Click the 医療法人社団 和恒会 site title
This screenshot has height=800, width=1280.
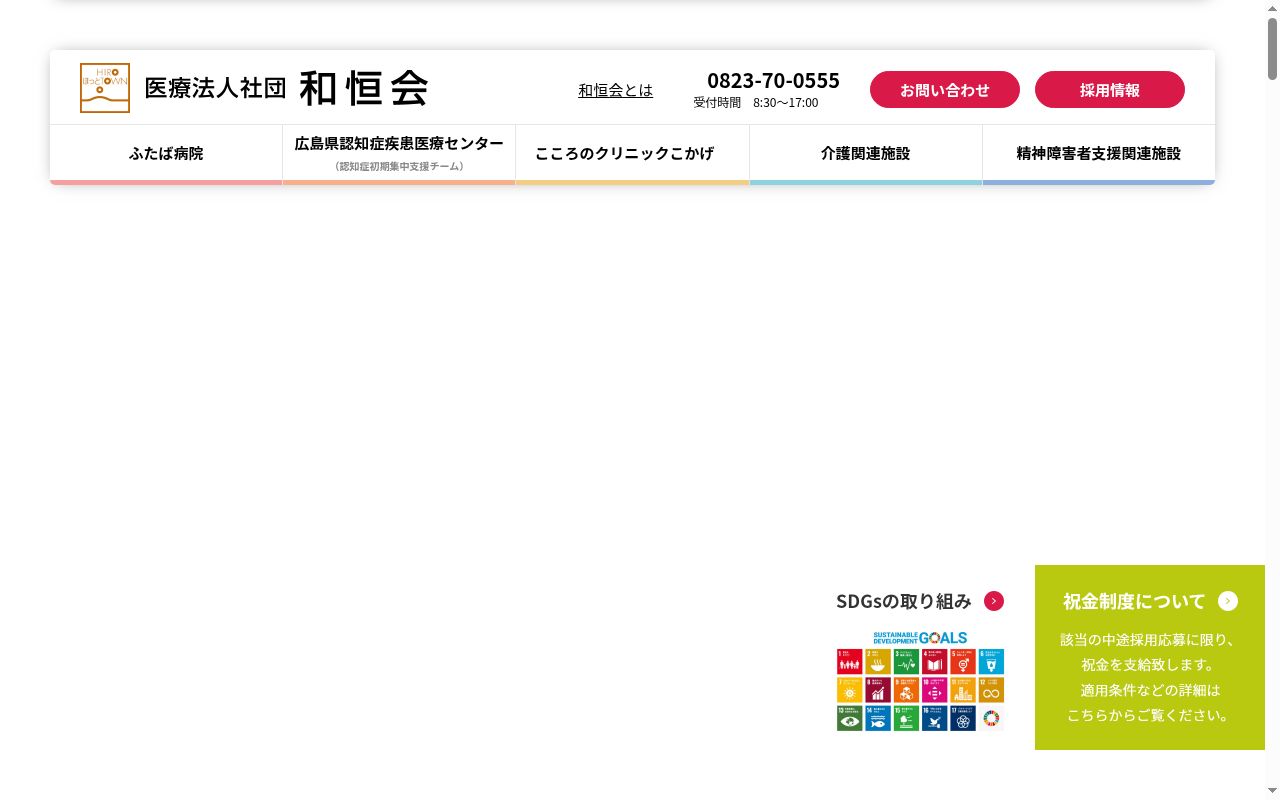click(x=286, y=88)
